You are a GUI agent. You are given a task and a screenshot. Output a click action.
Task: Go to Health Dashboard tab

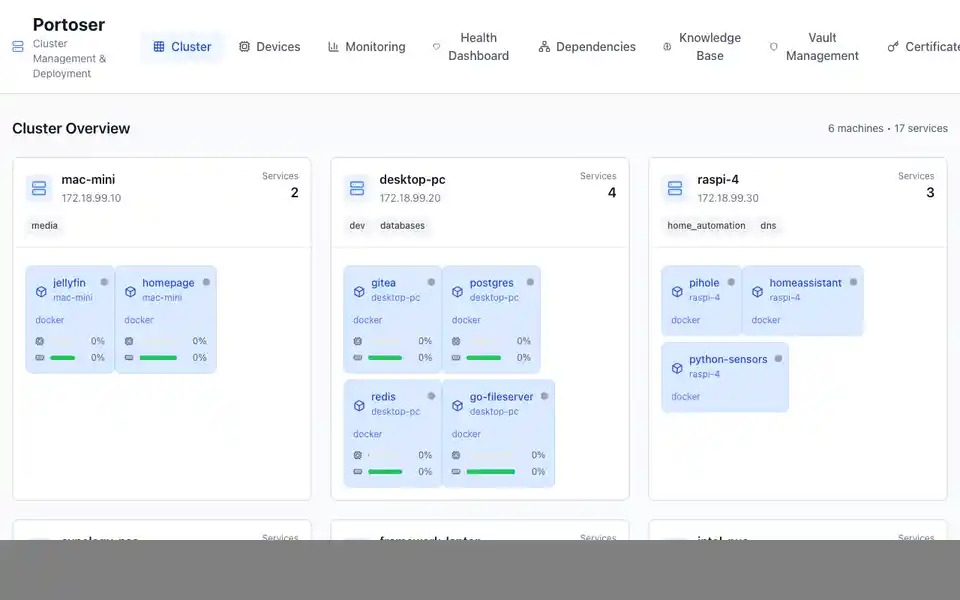(x=471, y=47)
